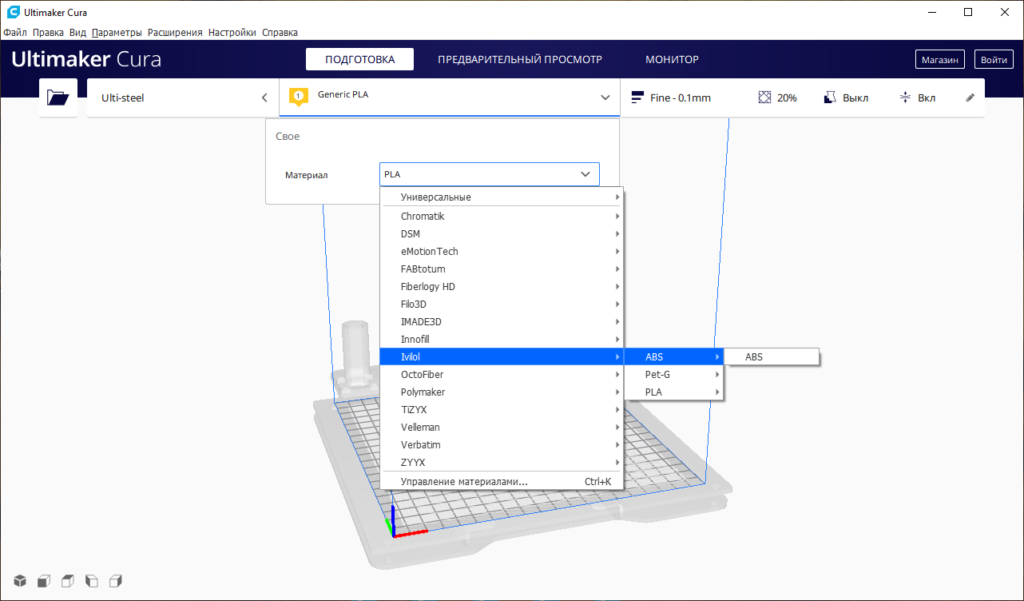The width and height of the screenshot is (1024, 601).
Task: Open the PLA material dropdown
Action: coord(489,174)
